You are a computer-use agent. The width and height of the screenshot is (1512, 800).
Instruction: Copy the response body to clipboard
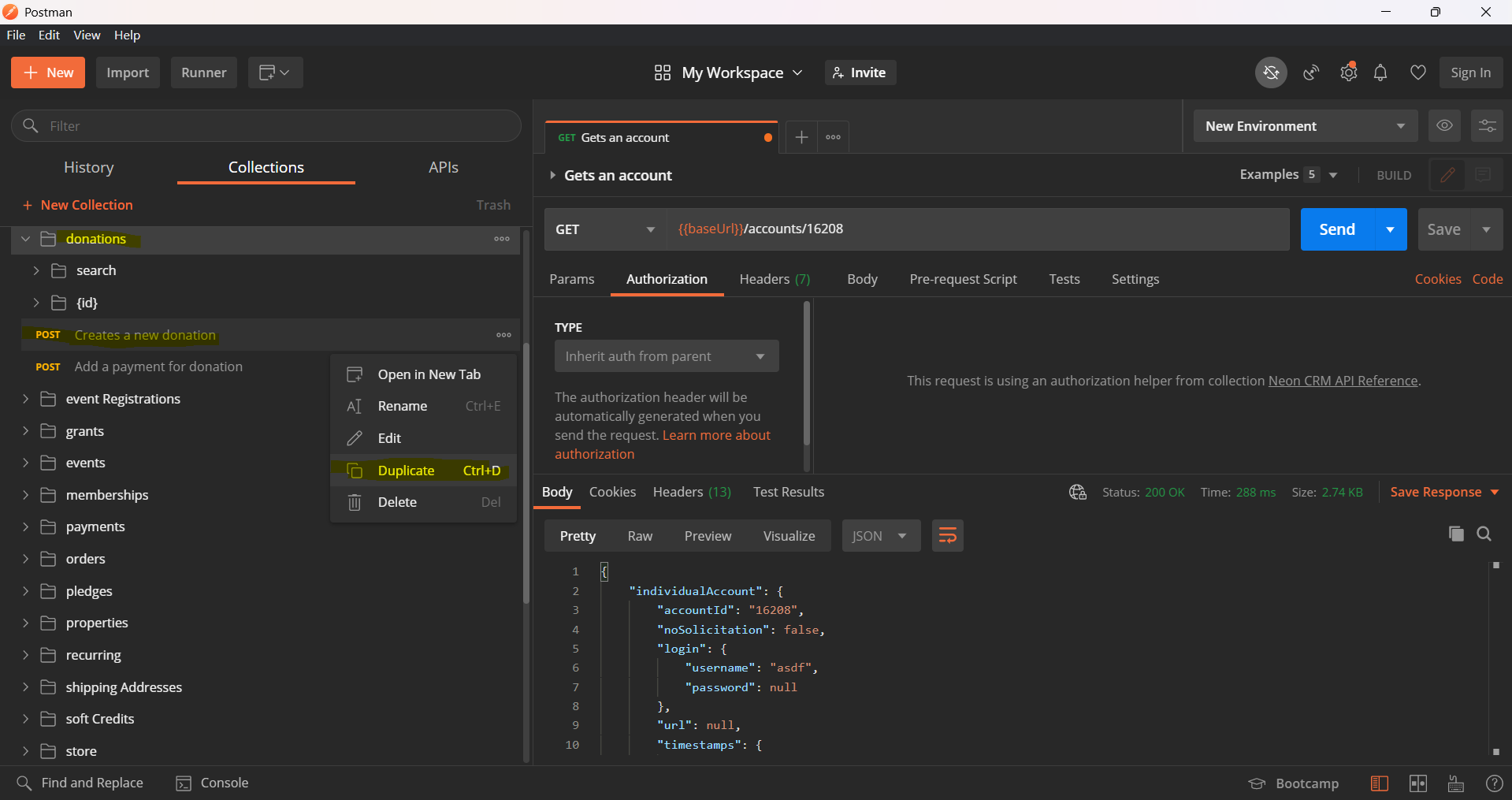1456,534
